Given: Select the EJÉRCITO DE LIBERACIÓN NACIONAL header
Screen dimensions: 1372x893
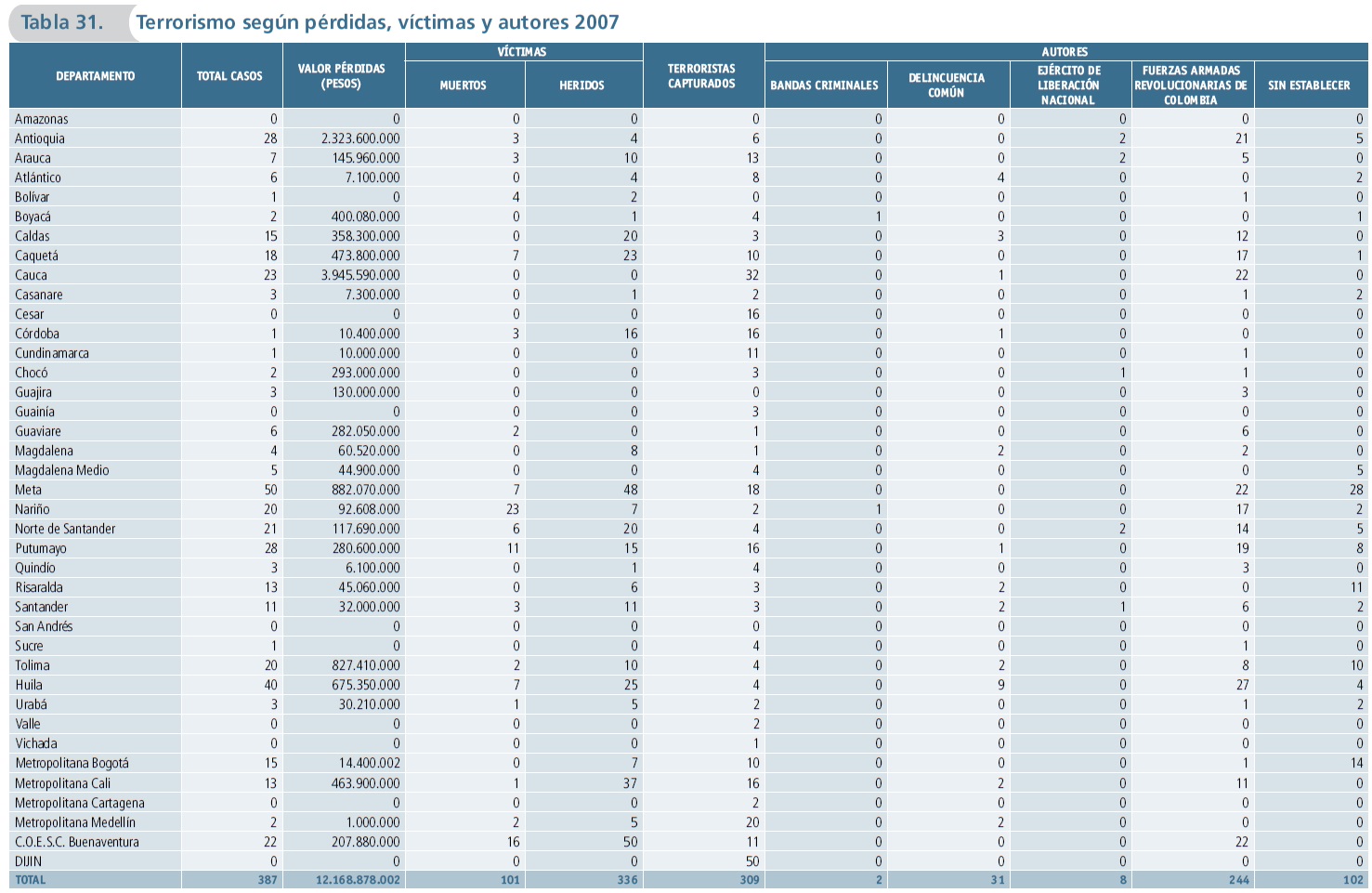Looking at the screenshot, I should tap(1069, 85).
